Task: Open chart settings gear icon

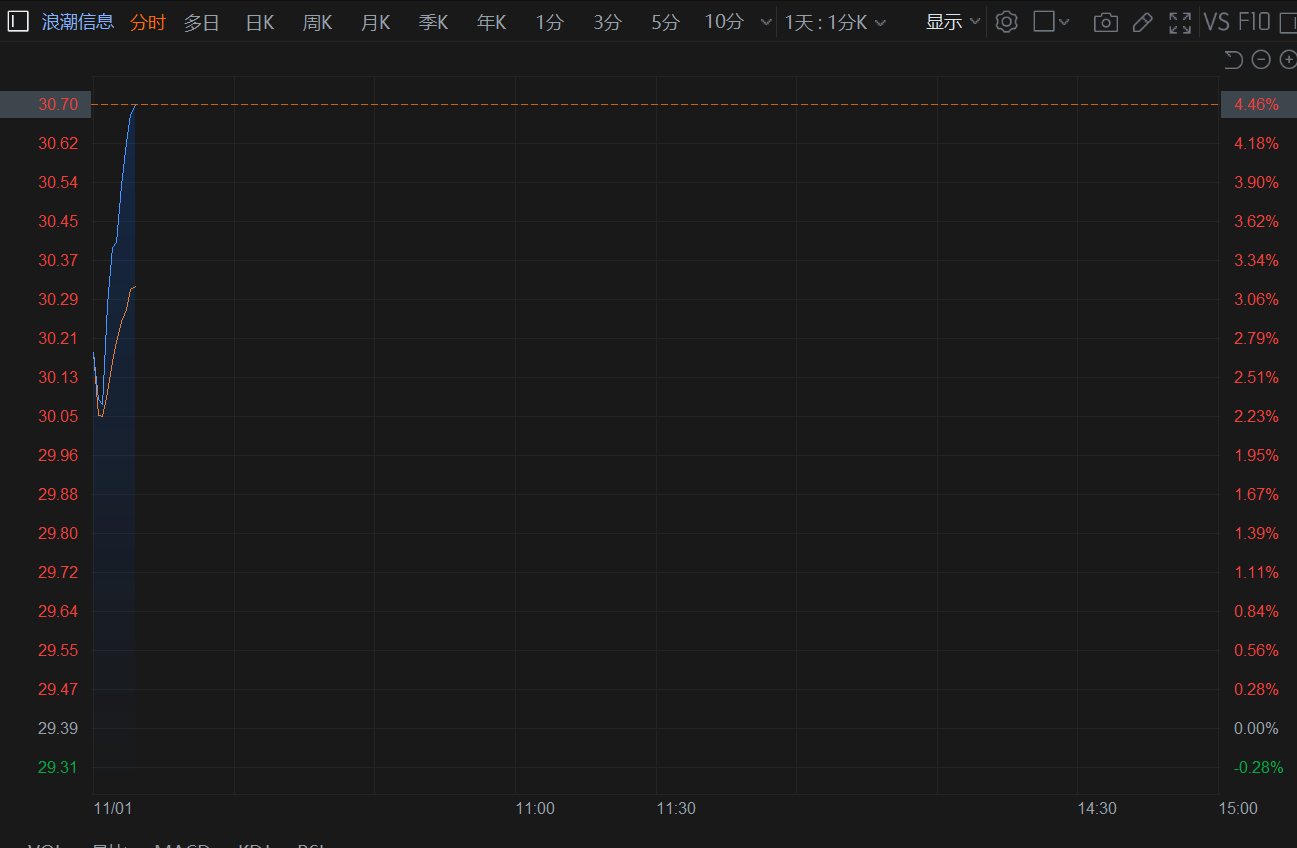Action: click(1007, 22)
